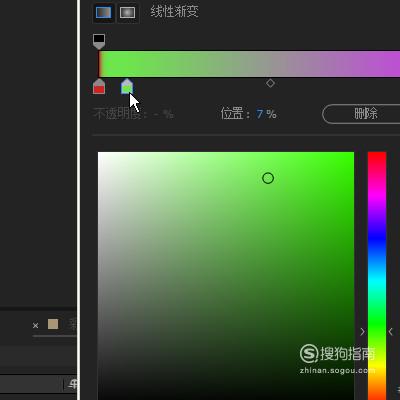Select the red color stop
The image size is (400, 400).
click(99, 87)
